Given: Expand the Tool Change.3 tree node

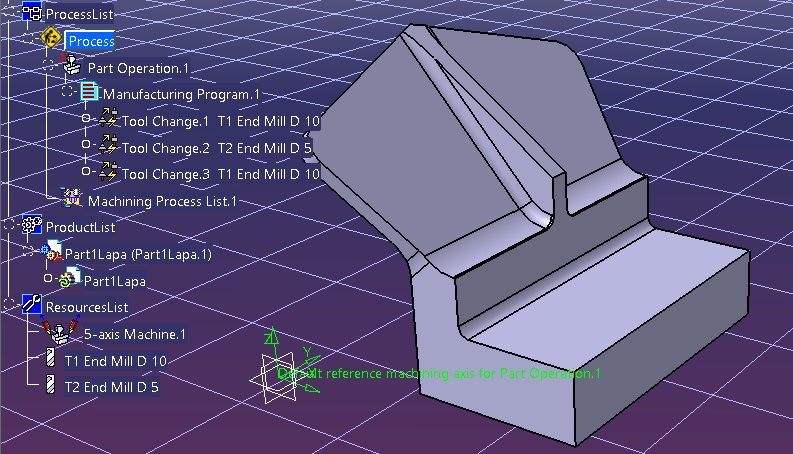Looking at the screenshot, I should point(87,172).
